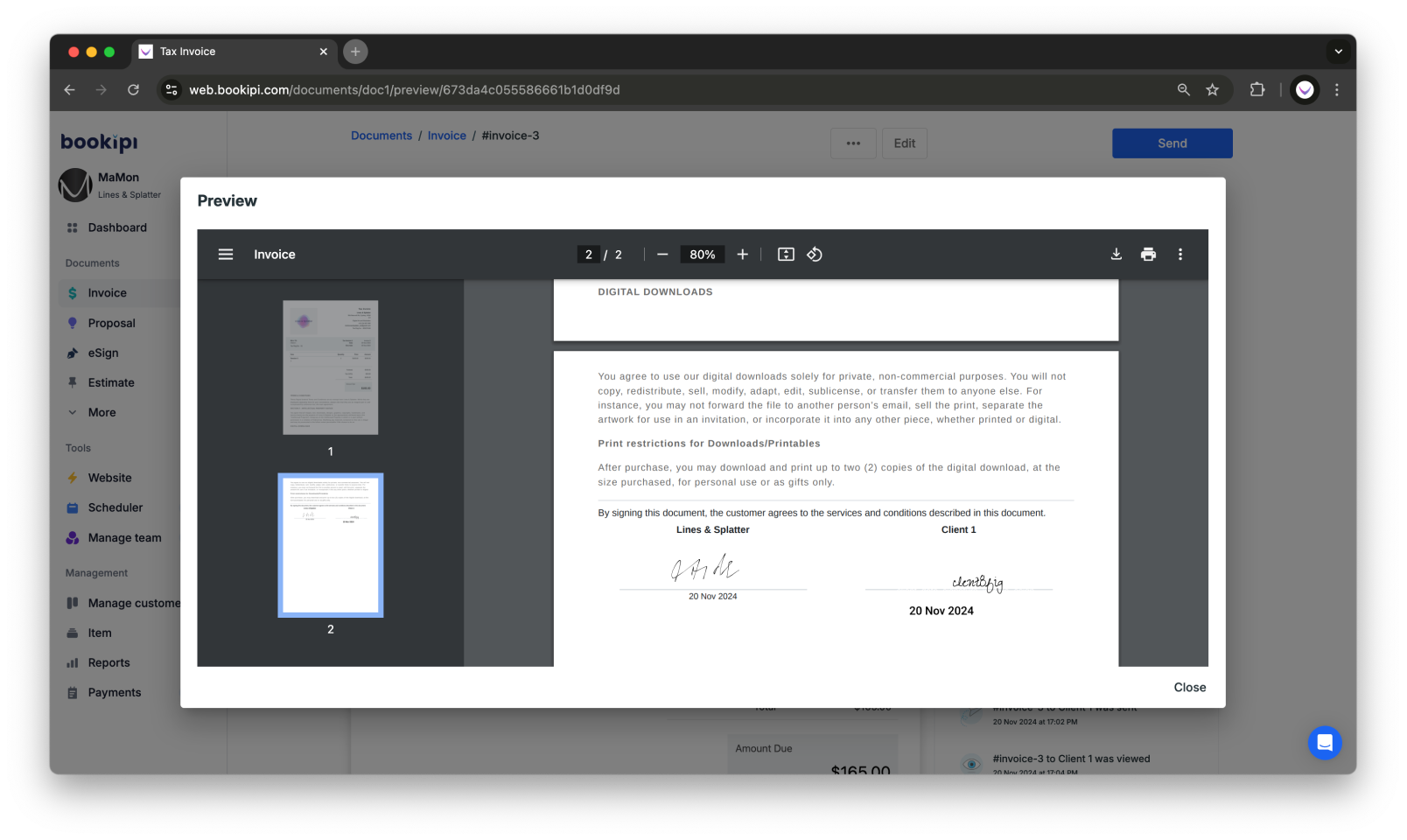Open the Scheduler tool
Screen dimensions: 1407x840
pos(115,507)
